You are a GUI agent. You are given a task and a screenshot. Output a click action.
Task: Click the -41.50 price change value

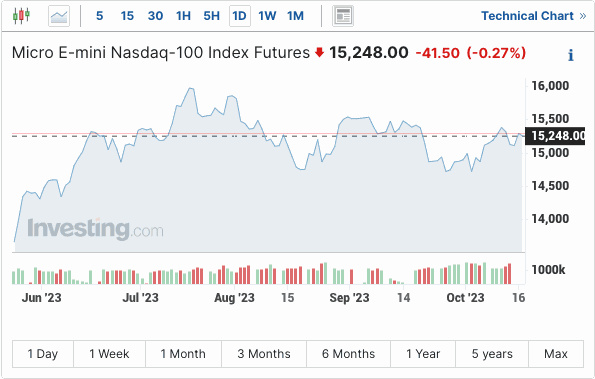[x=438, y=53]
